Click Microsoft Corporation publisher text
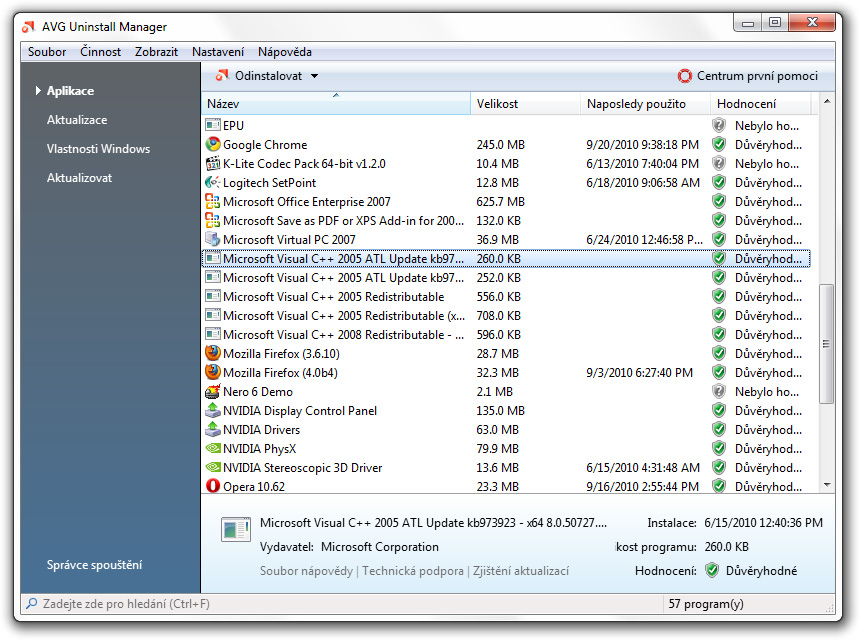The image size is (860, 641). tap(380, 547)
